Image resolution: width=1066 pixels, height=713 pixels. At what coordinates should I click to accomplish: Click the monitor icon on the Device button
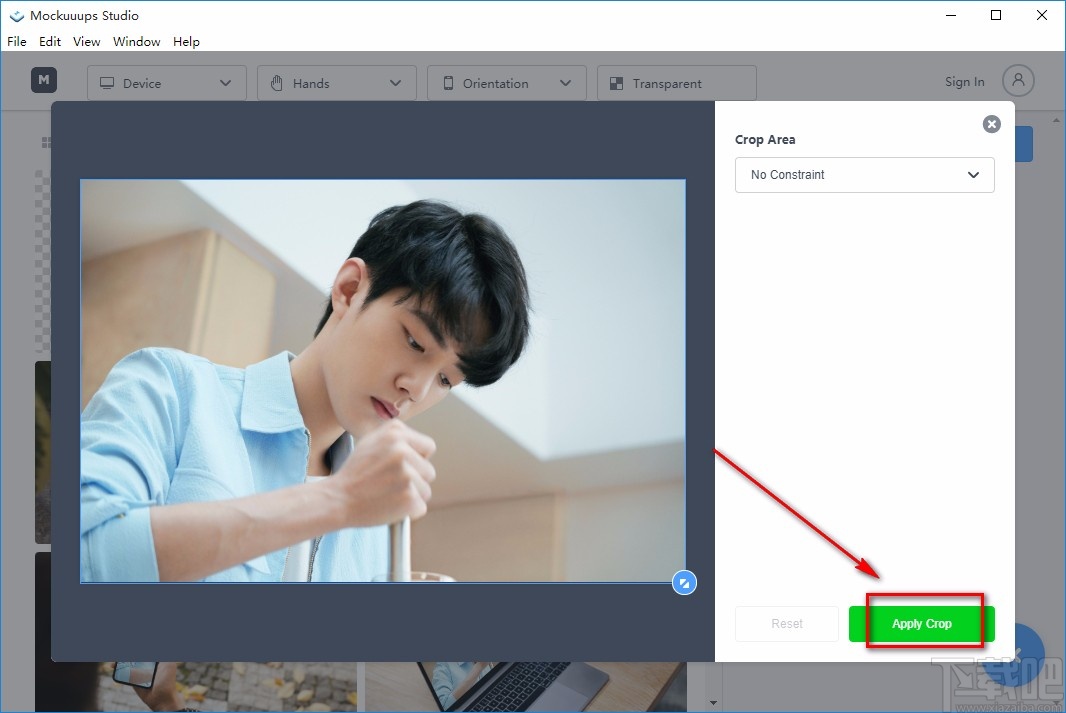[x=107, y=83]
